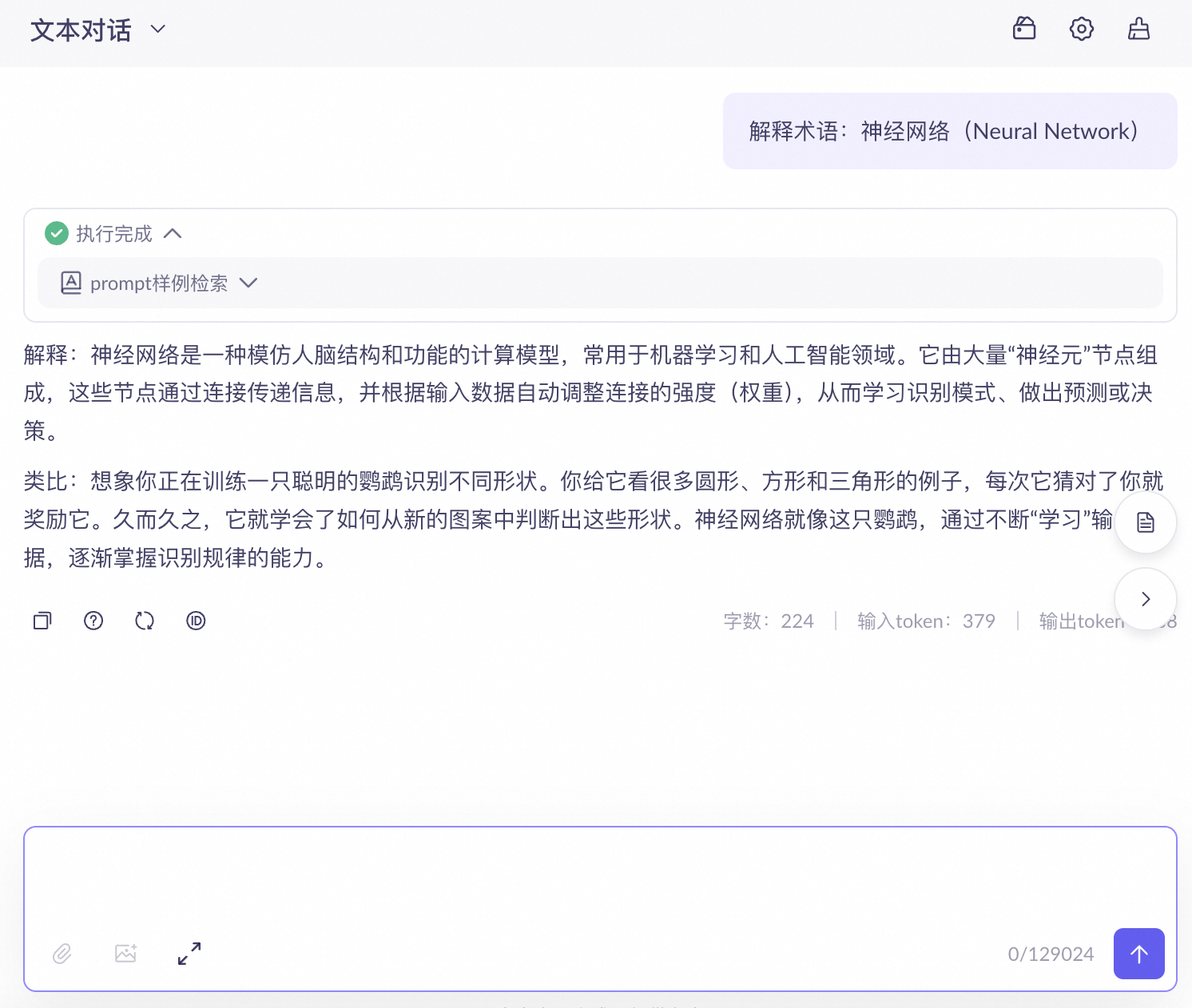Click the right-arrow floating sidebar toggle
Image resolution: width=1192 pixels, height=1008 pixels.
pos(1145,598)
